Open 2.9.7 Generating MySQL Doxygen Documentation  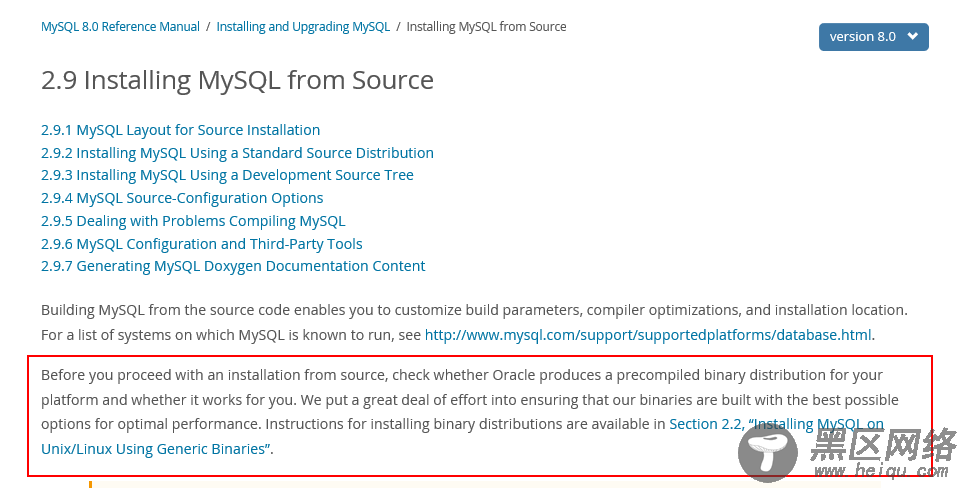233,266
